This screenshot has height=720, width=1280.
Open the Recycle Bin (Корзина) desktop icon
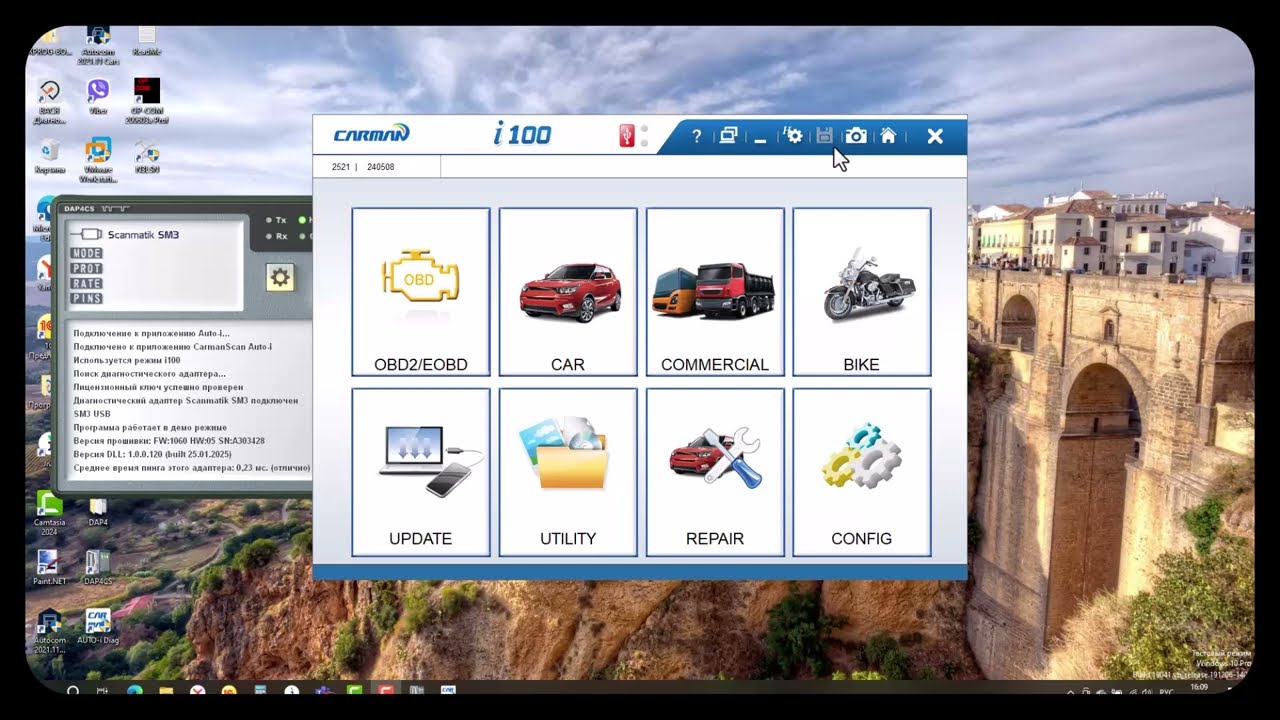[x=49, y=157]
